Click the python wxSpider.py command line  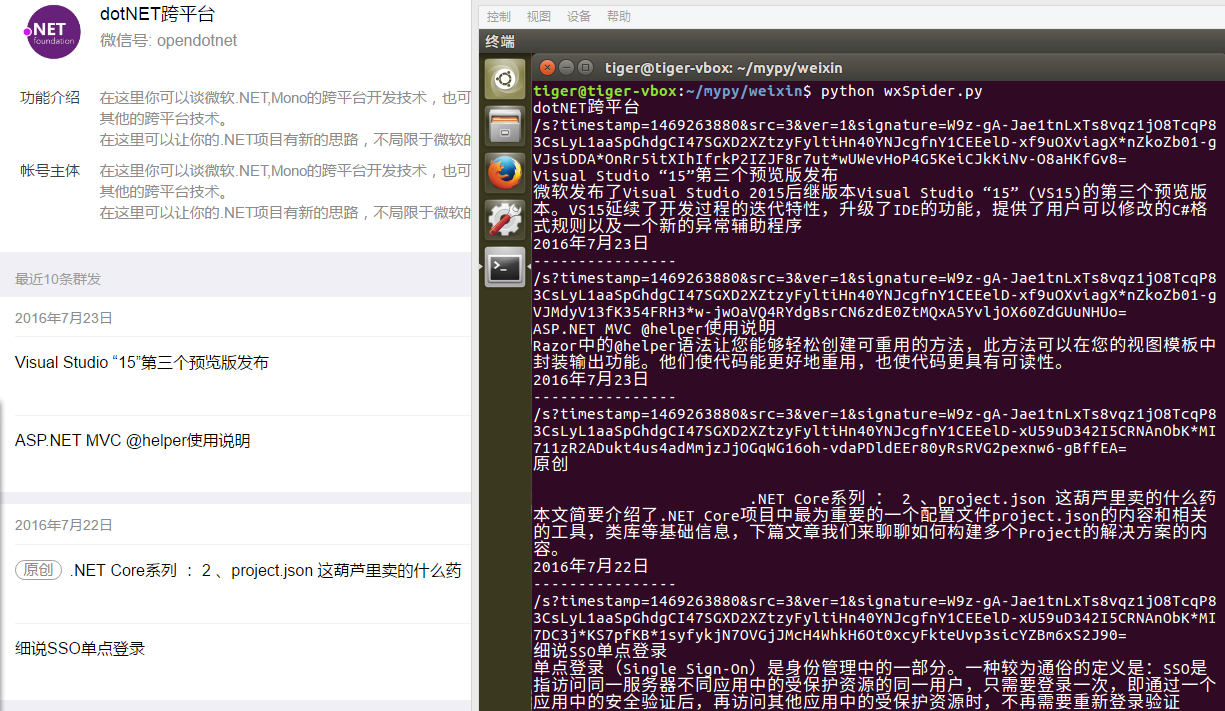901,91
